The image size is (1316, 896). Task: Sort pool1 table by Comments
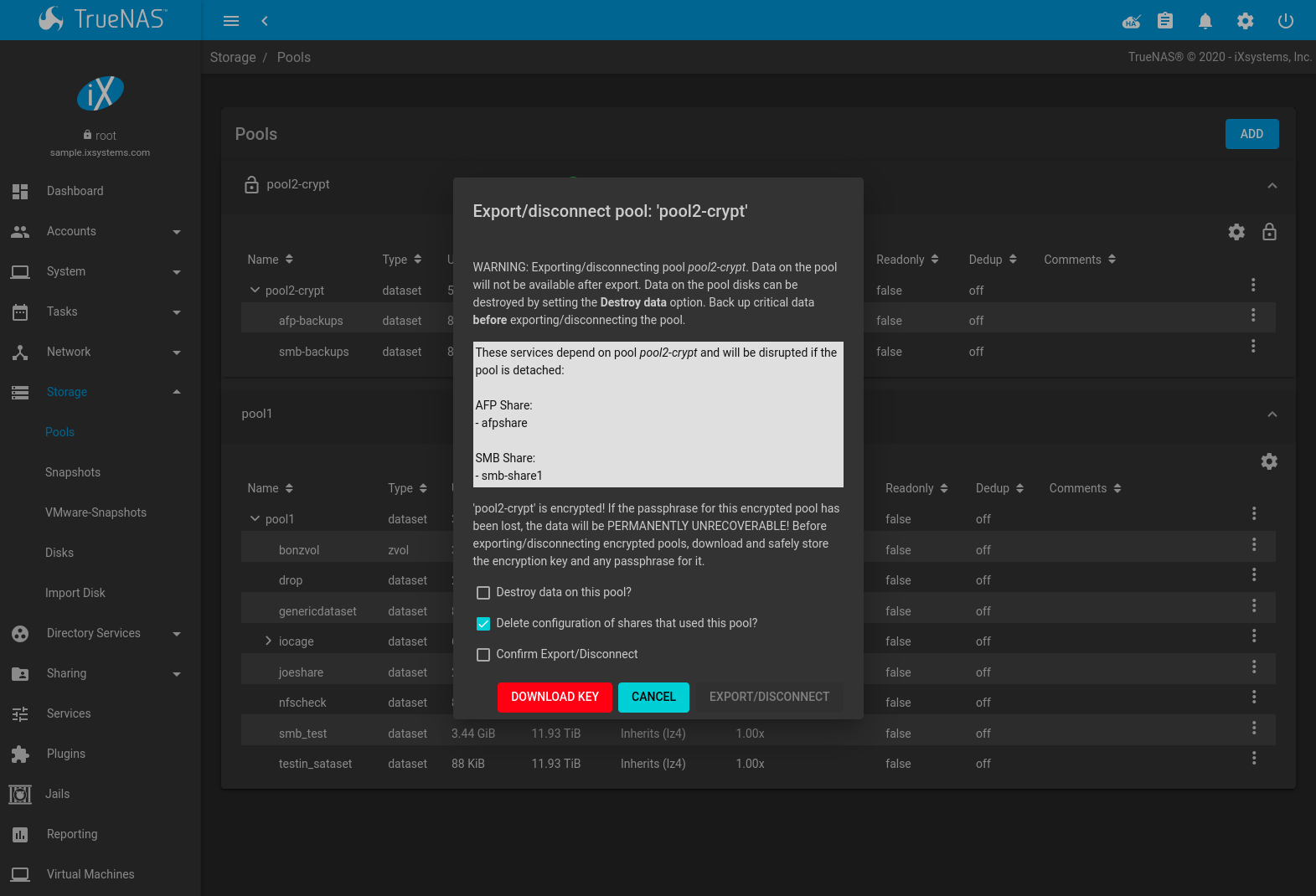point(1085,488)
